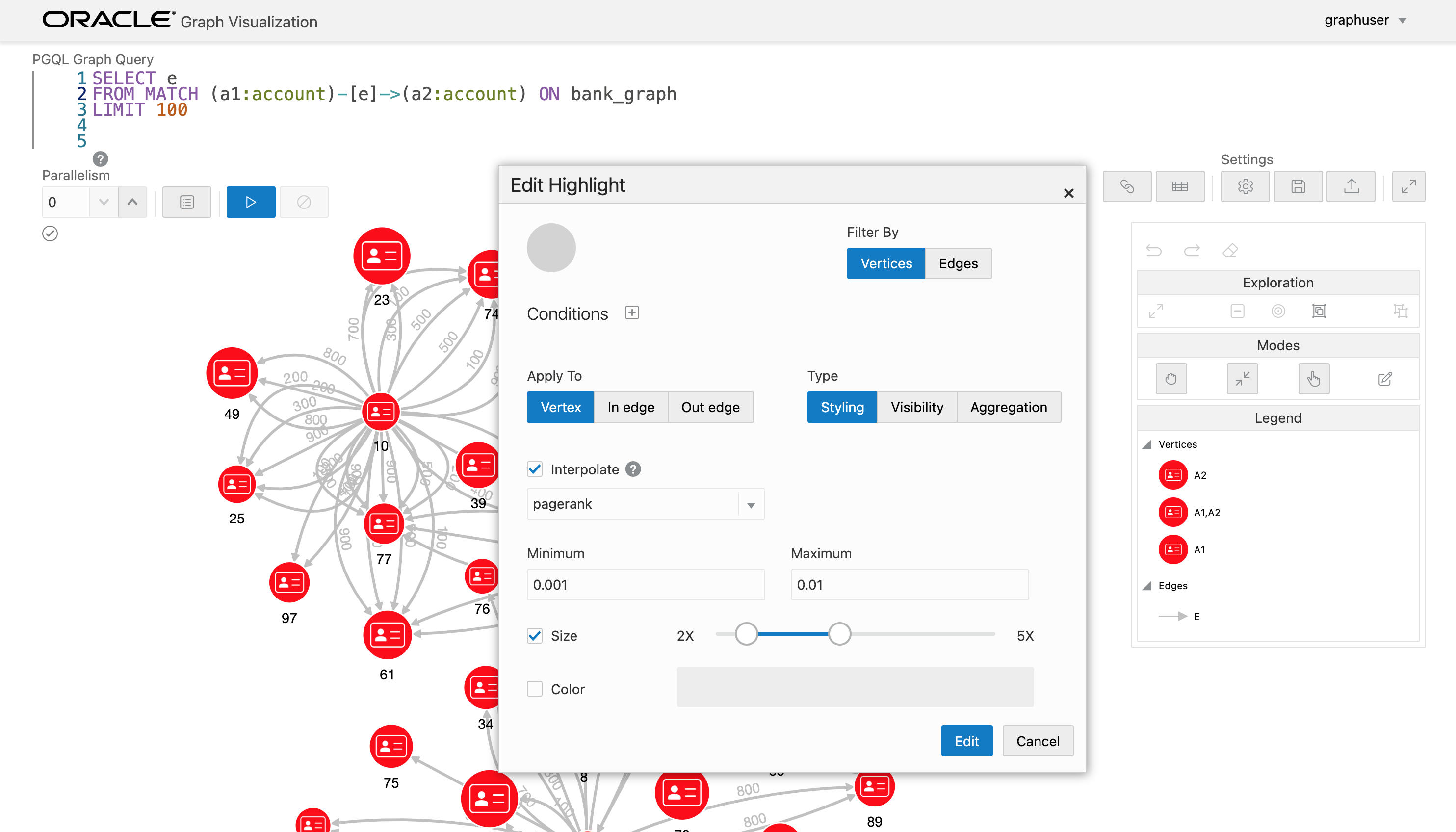
Task: Click the eraser clear icon
Action: pyautogui.click(x=1230, y=250)
